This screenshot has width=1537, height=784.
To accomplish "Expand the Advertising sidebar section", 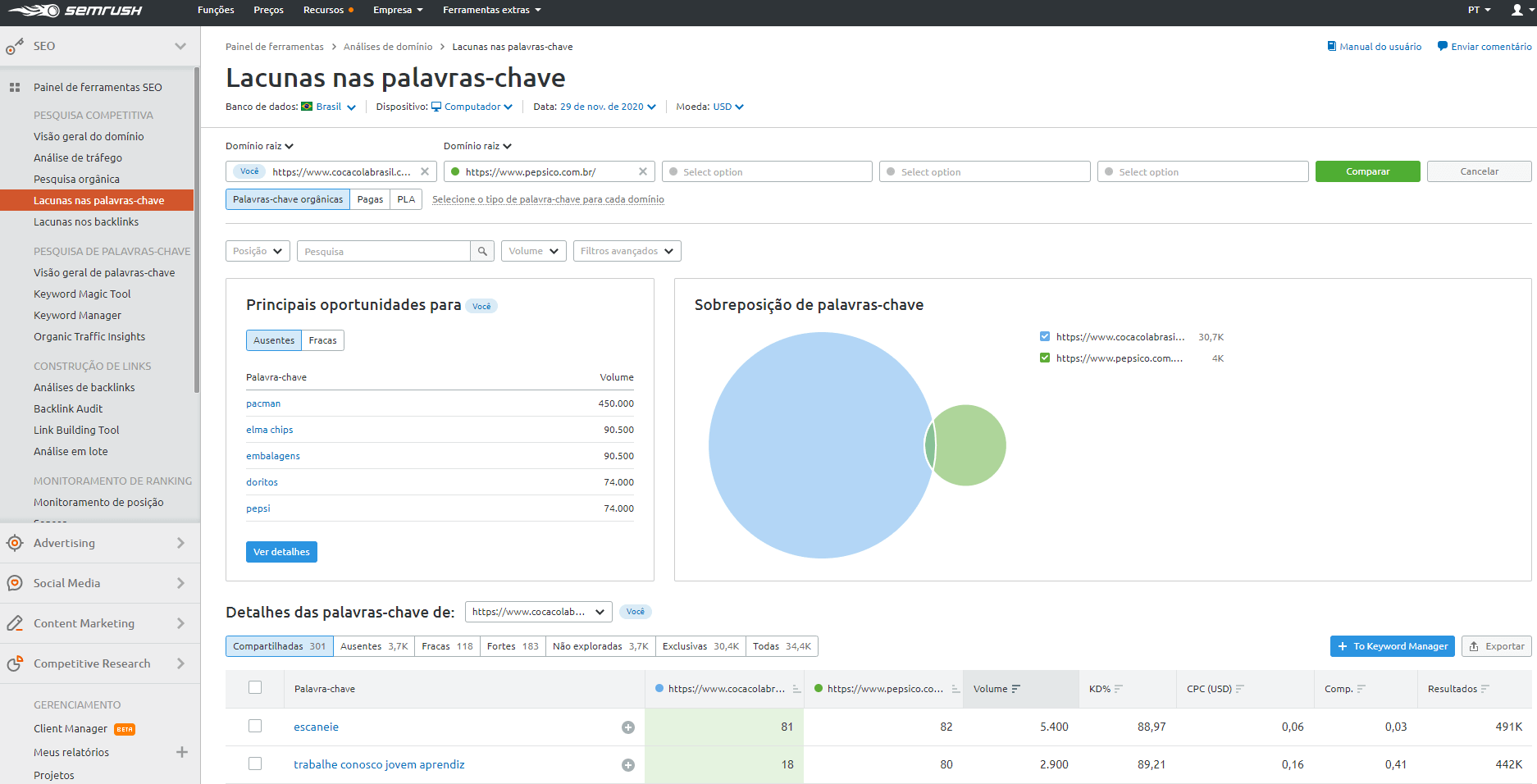I will [x=180, y=543].
